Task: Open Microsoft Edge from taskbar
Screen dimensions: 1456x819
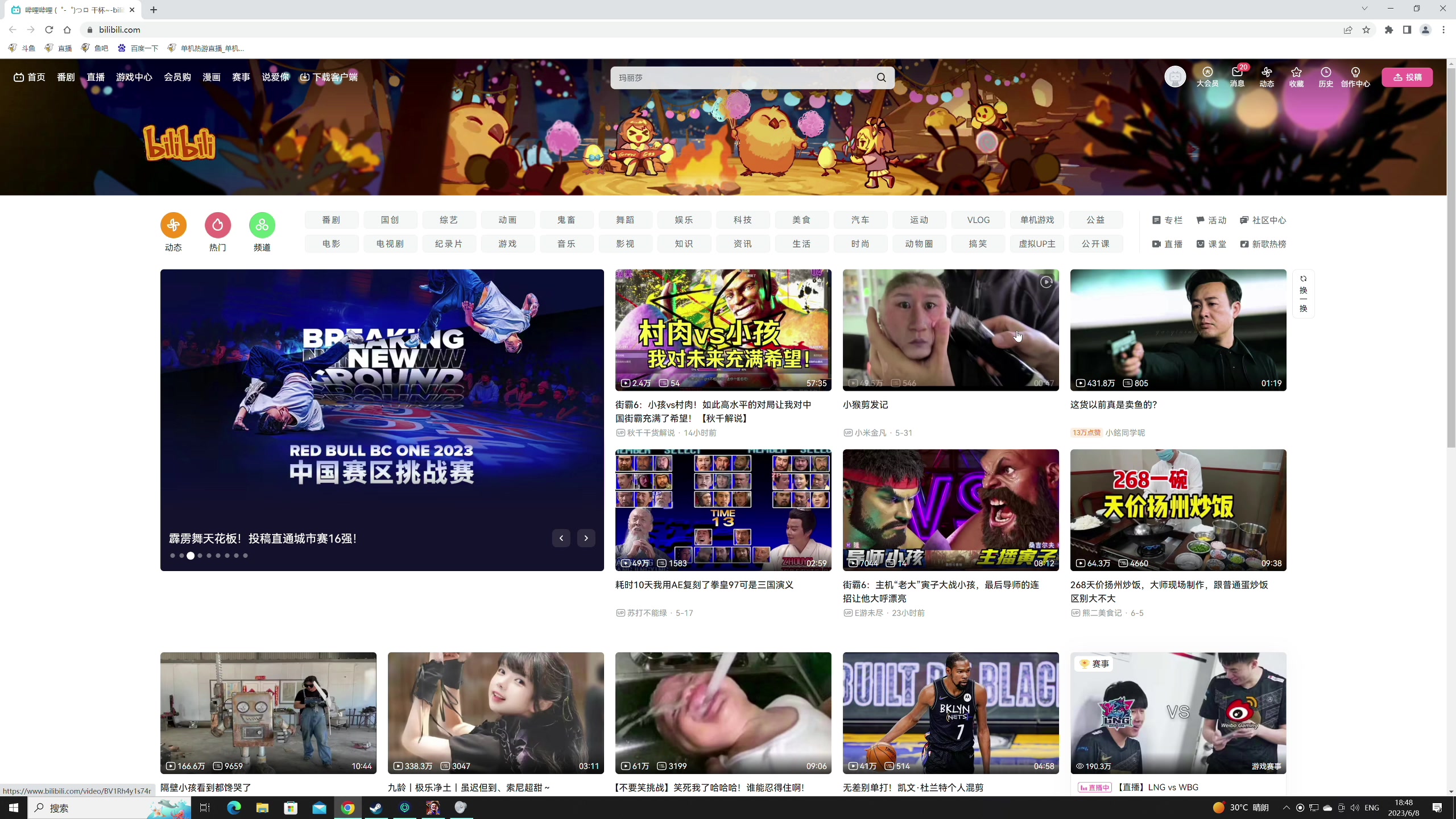Action: pyautogui.click(x=234, y=808)
